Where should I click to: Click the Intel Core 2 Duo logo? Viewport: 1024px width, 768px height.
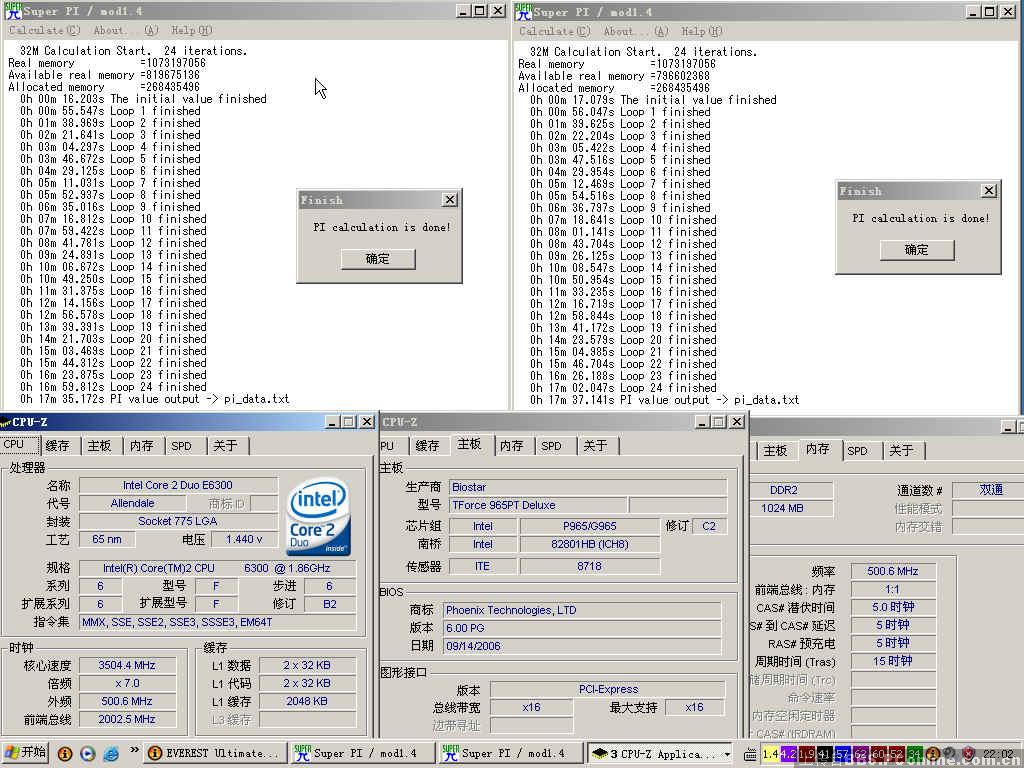pos(318,517)
